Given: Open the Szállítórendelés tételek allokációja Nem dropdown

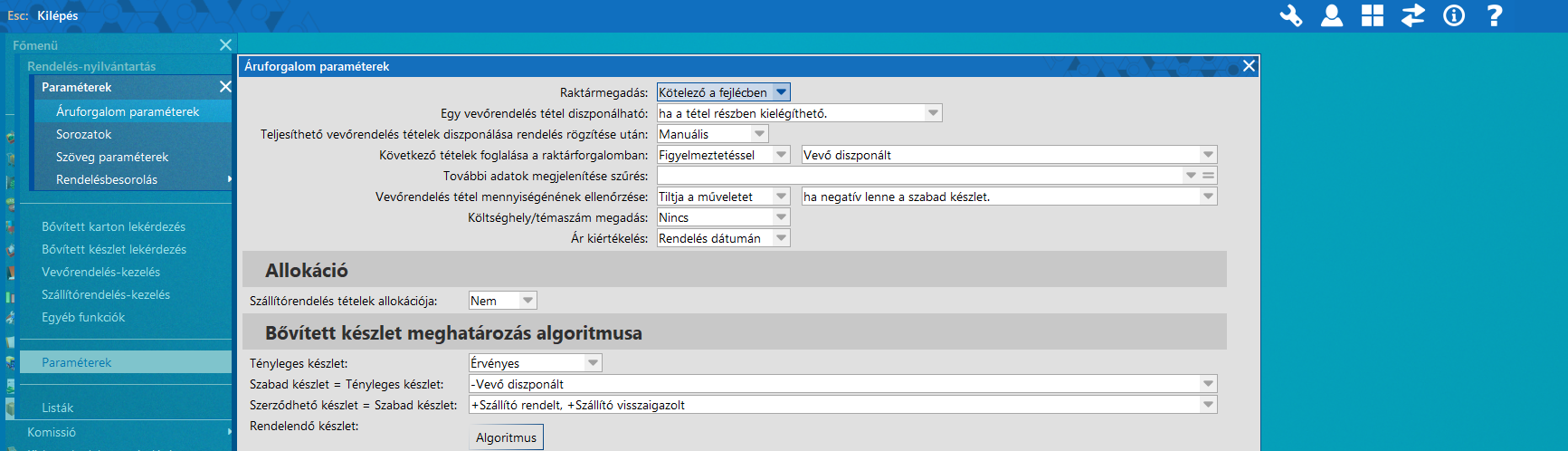Looking at the screenshot, I should click(527, 301).
